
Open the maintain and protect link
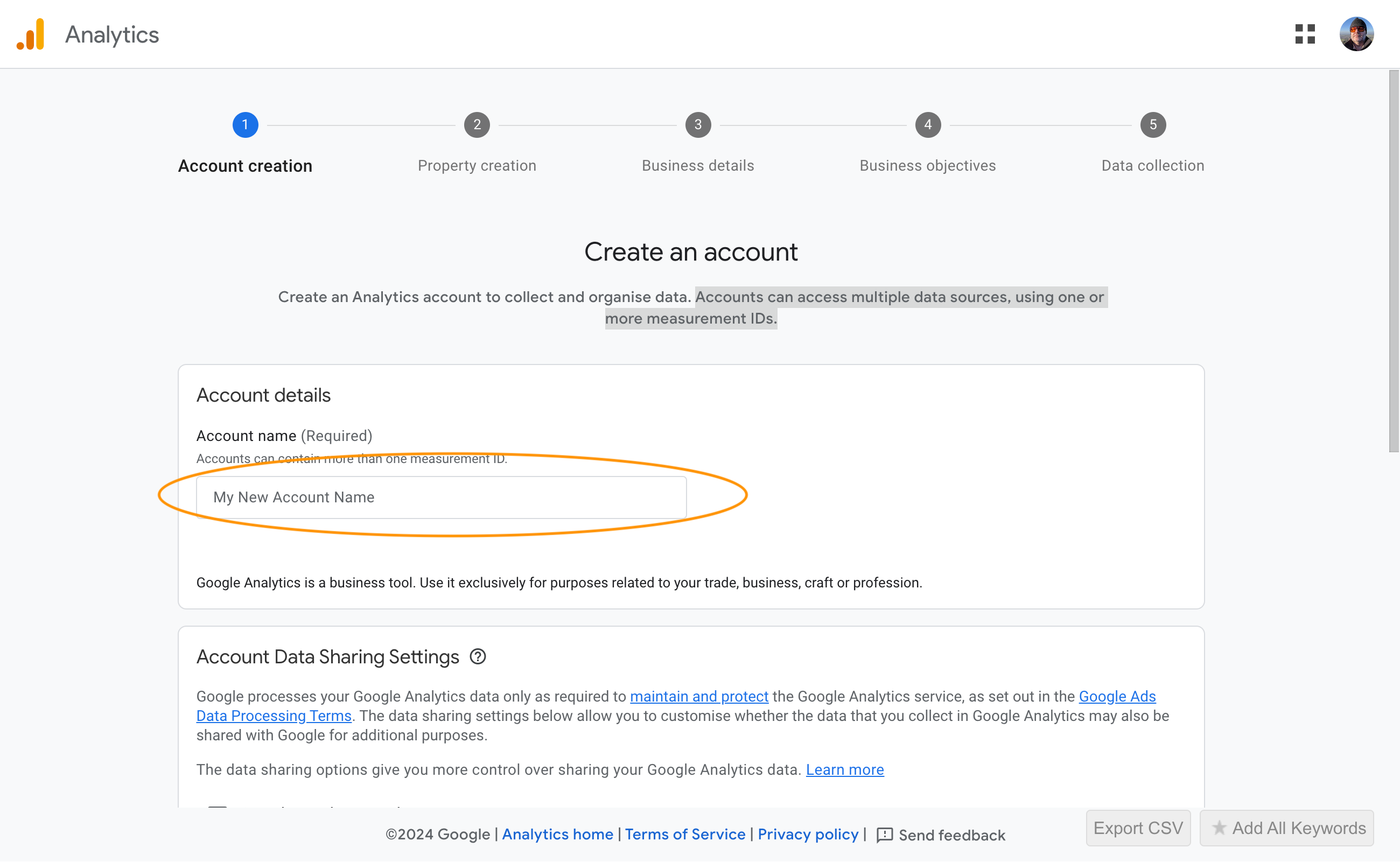coord(699,696)
